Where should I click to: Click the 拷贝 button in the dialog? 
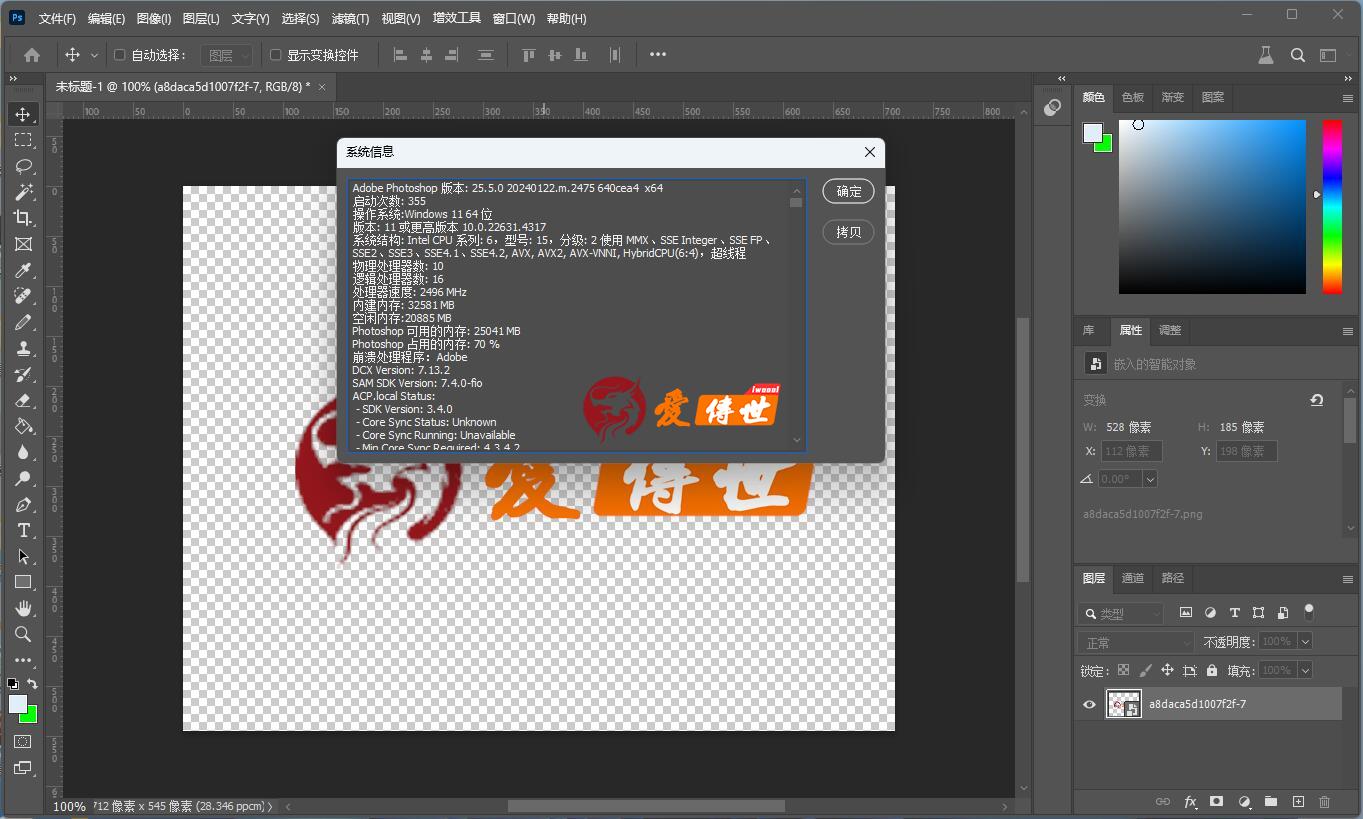click(847, 232)
